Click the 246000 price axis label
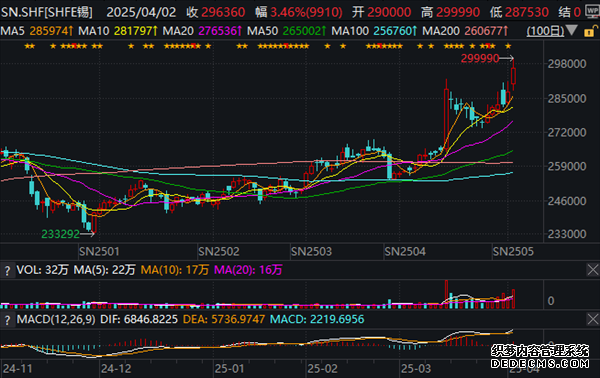 point(567,201)
